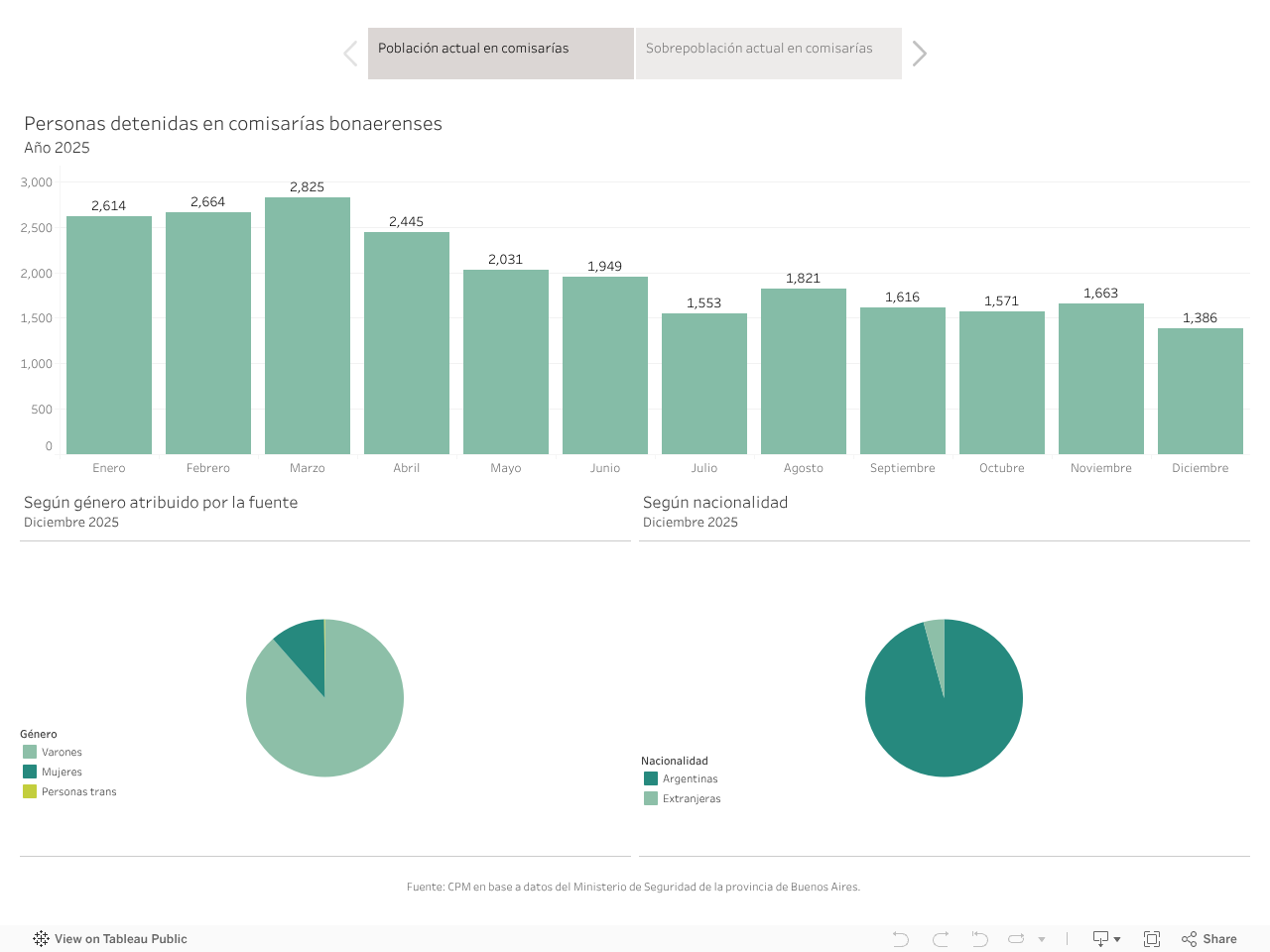Expand the refresh options dropdown arrow
1270x952 pixels.
[x=1042, y=939]
